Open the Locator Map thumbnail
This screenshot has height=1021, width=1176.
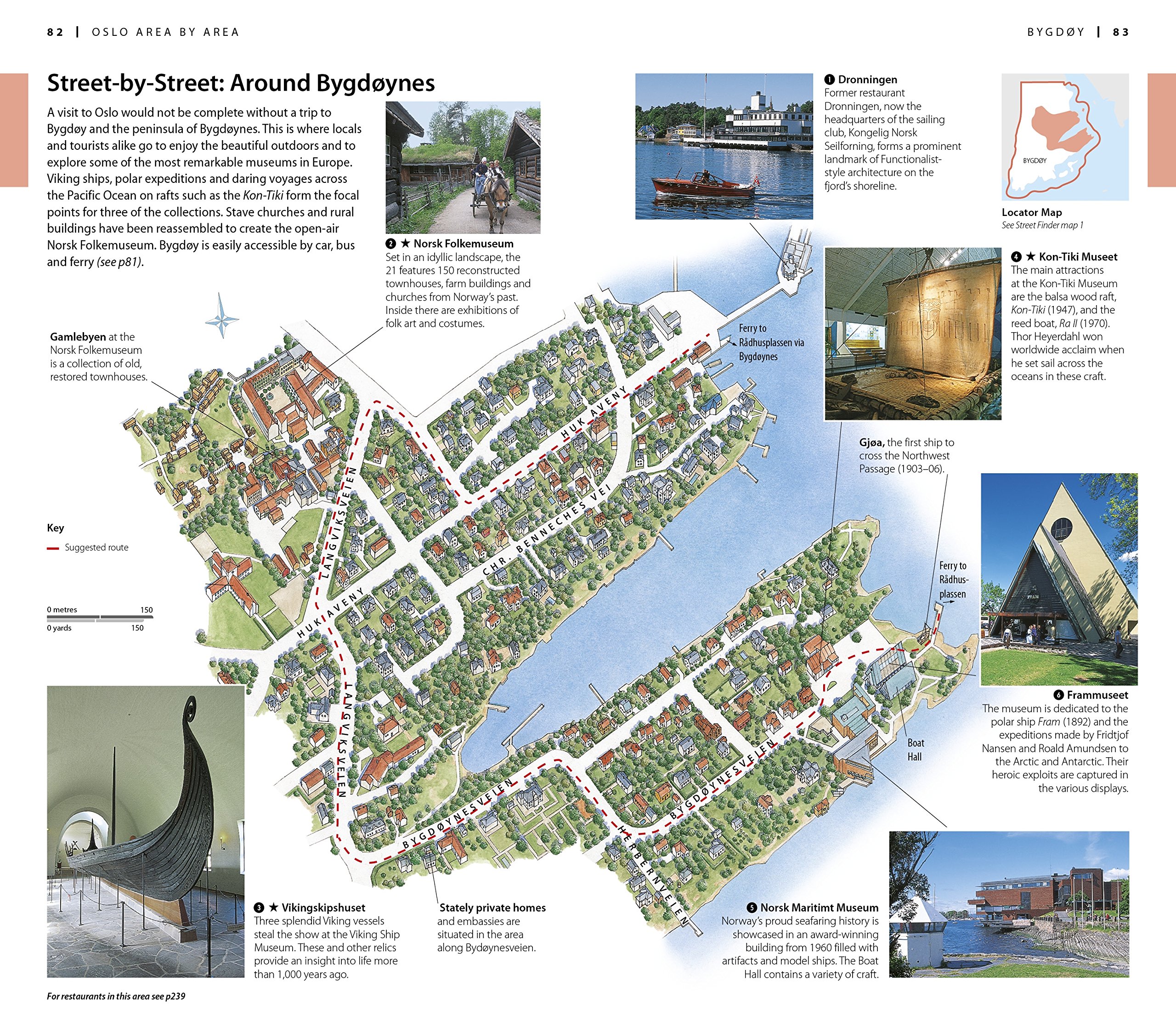[x=1065, y=137]
